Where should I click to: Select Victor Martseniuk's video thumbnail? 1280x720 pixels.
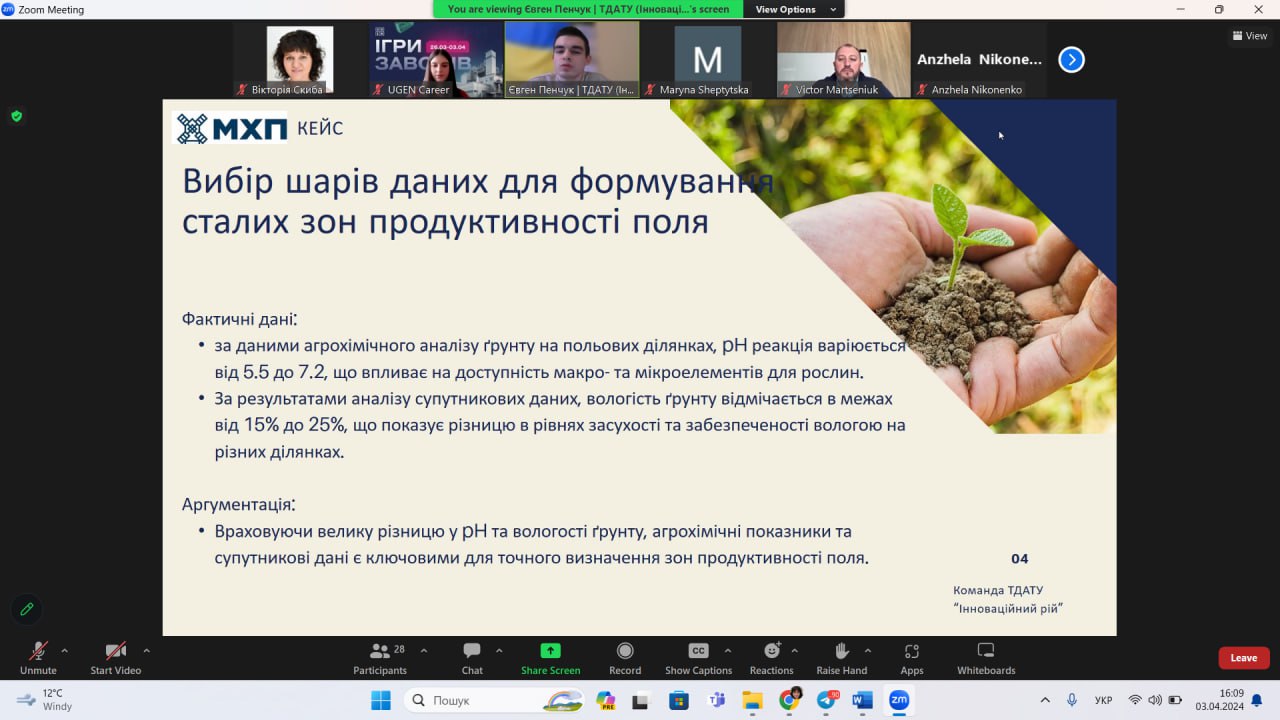click(x=844, y=60)
